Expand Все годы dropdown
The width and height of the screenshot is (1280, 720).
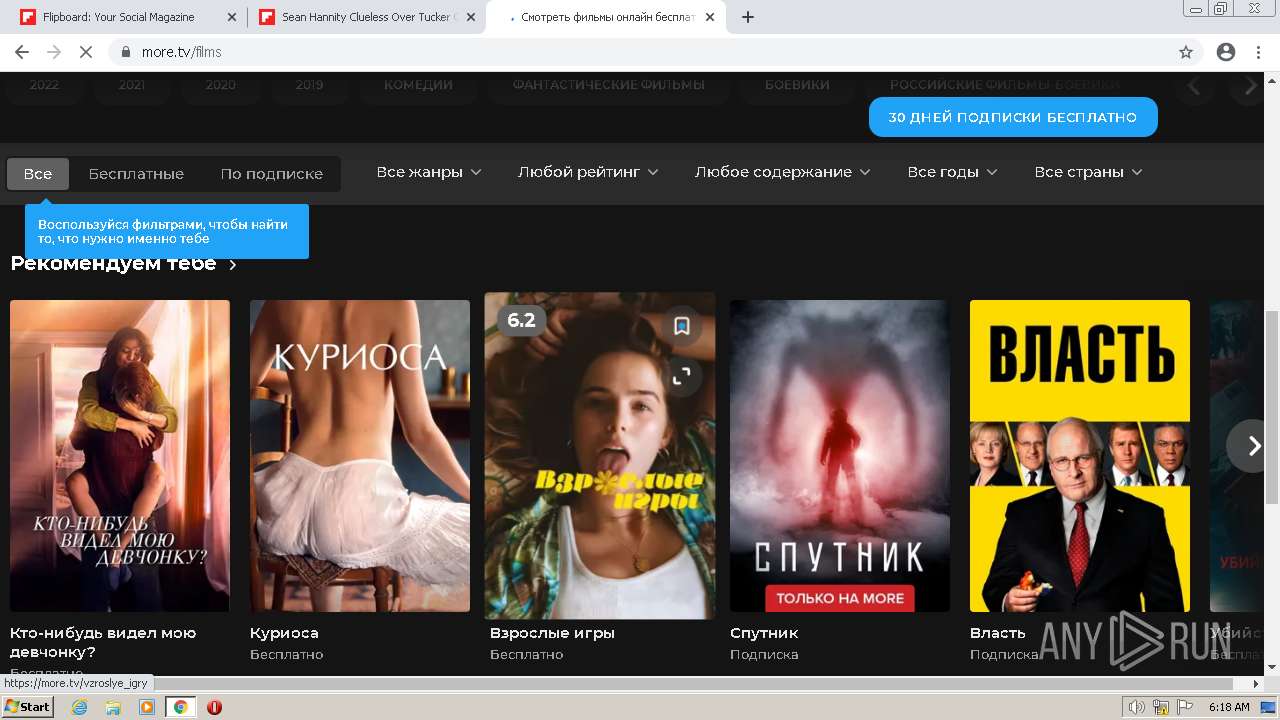point(952,172)
